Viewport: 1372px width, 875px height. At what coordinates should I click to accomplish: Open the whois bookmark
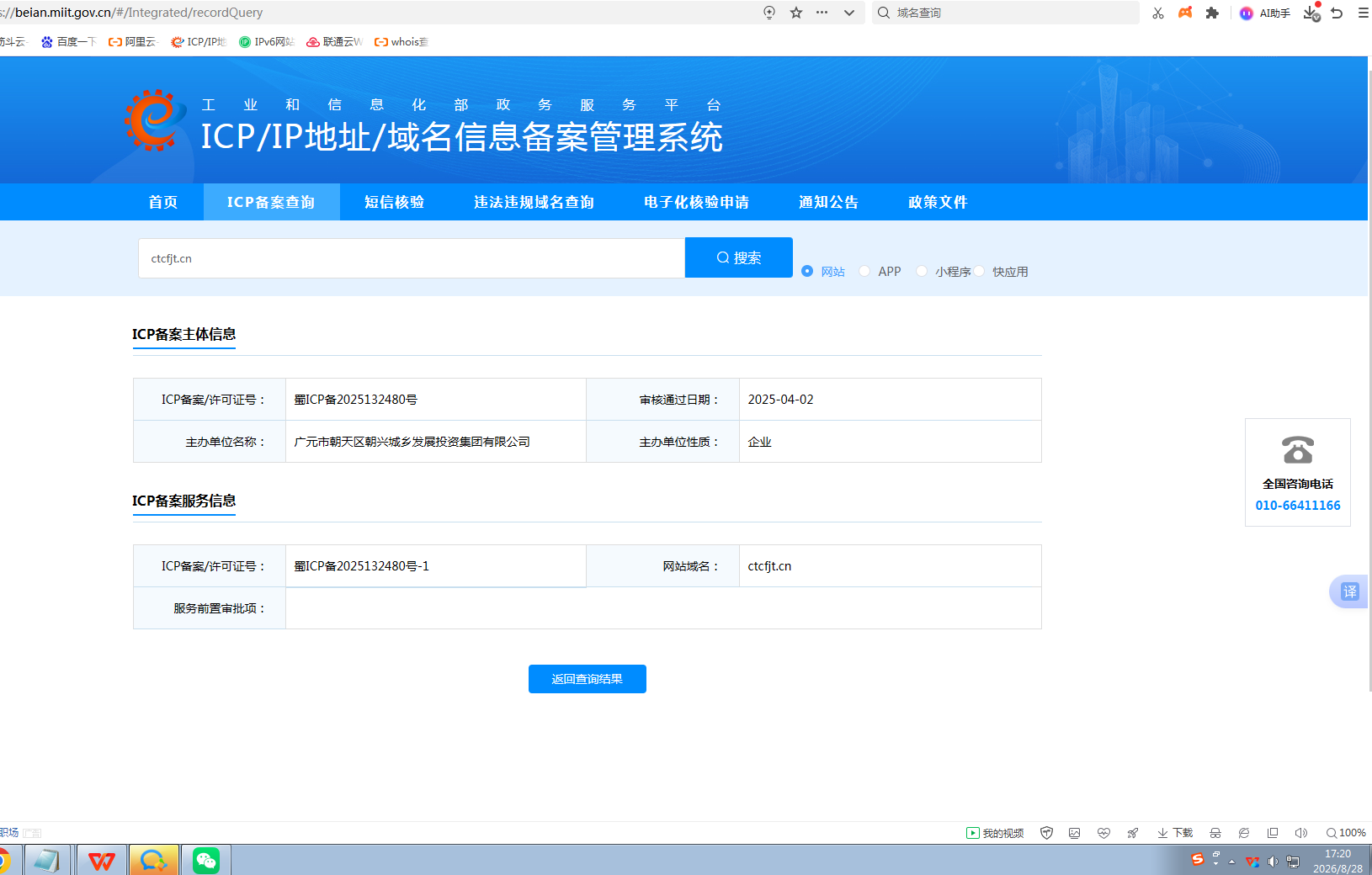pos(401,42)
